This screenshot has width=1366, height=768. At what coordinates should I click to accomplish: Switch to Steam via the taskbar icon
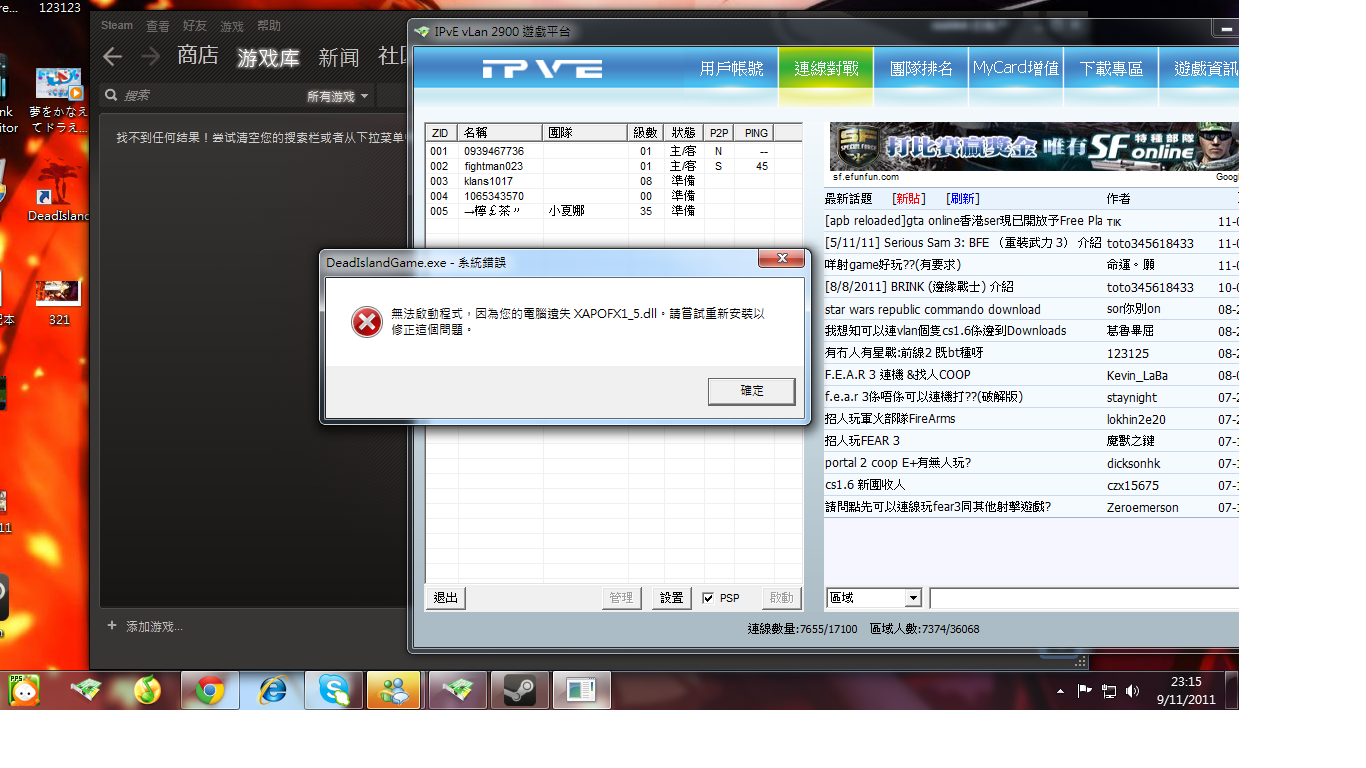tap(519, 689)
